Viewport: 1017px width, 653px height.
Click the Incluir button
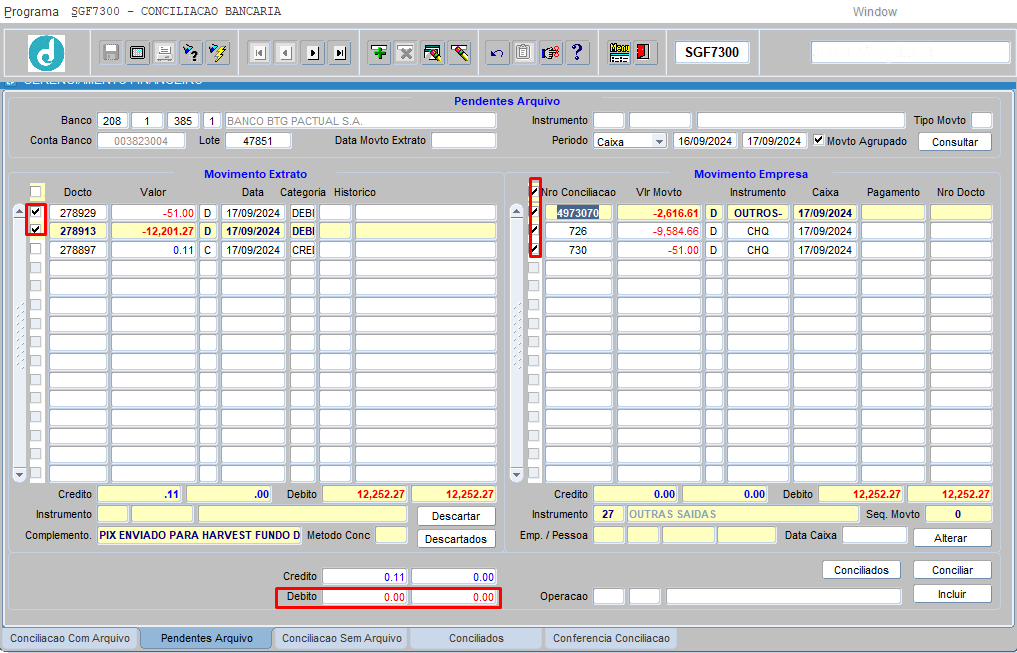pos(952,594)
